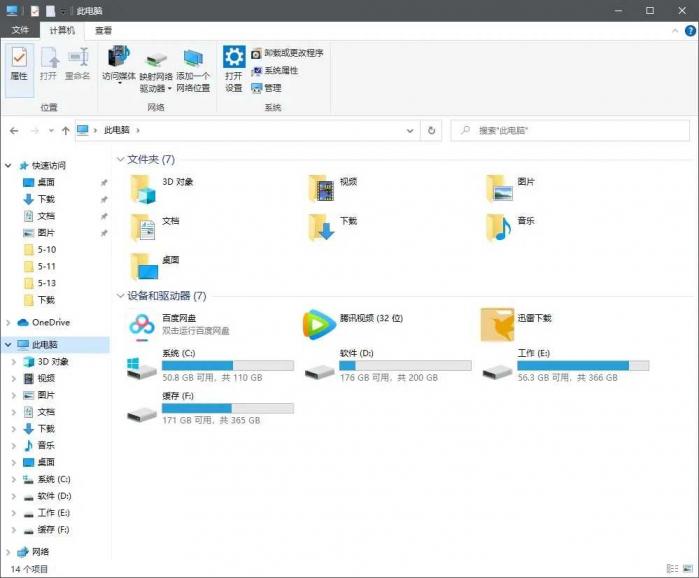This screenshot has height=578, width=699.
Task: Select 缓存 (F:) in navigation tree
Action: point(47,530)
